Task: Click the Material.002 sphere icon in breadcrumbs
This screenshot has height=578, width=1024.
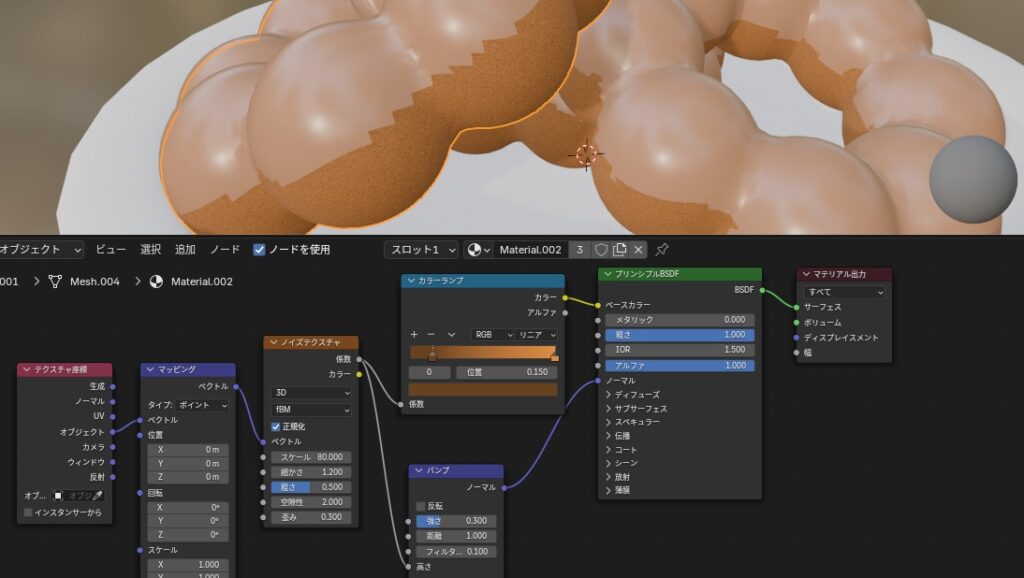Action: 156,281
